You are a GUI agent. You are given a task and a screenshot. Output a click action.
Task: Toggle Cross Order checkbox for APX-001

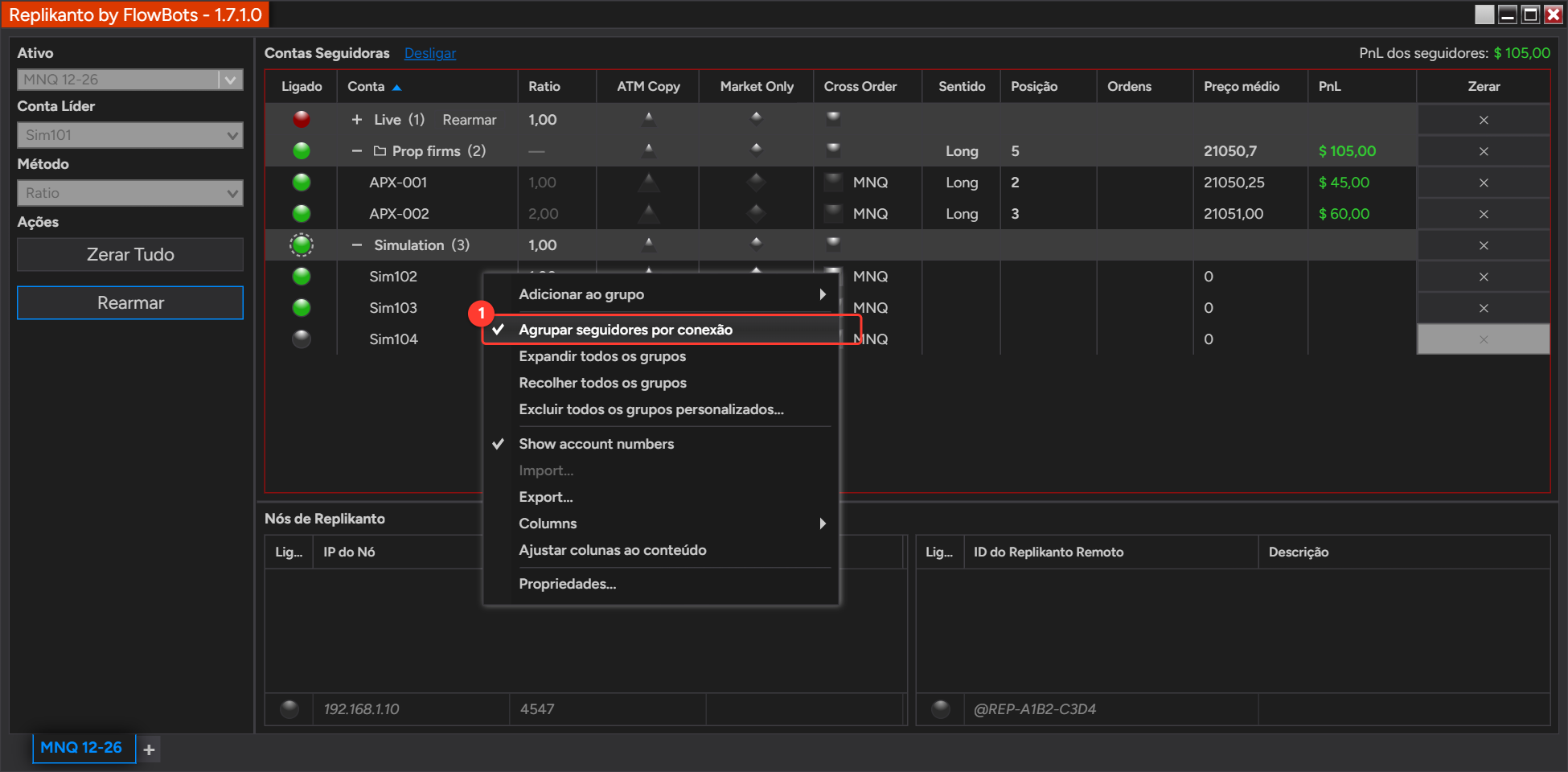[x=834, y=181]
